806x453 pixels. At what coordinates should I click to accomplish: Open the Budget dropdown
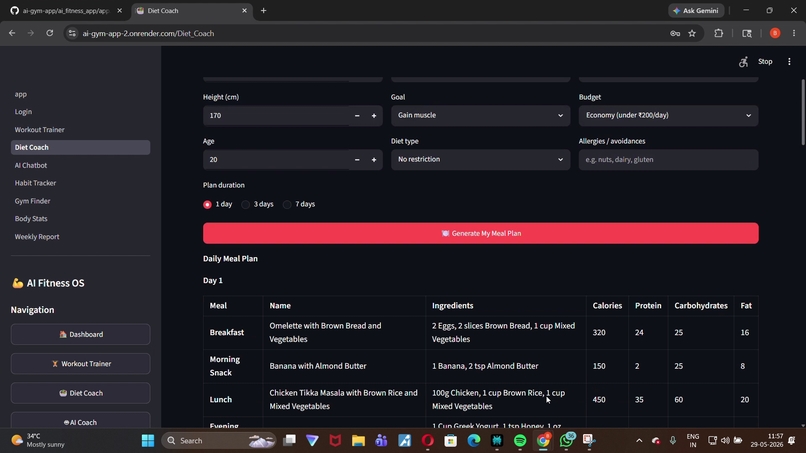(668, 116)
